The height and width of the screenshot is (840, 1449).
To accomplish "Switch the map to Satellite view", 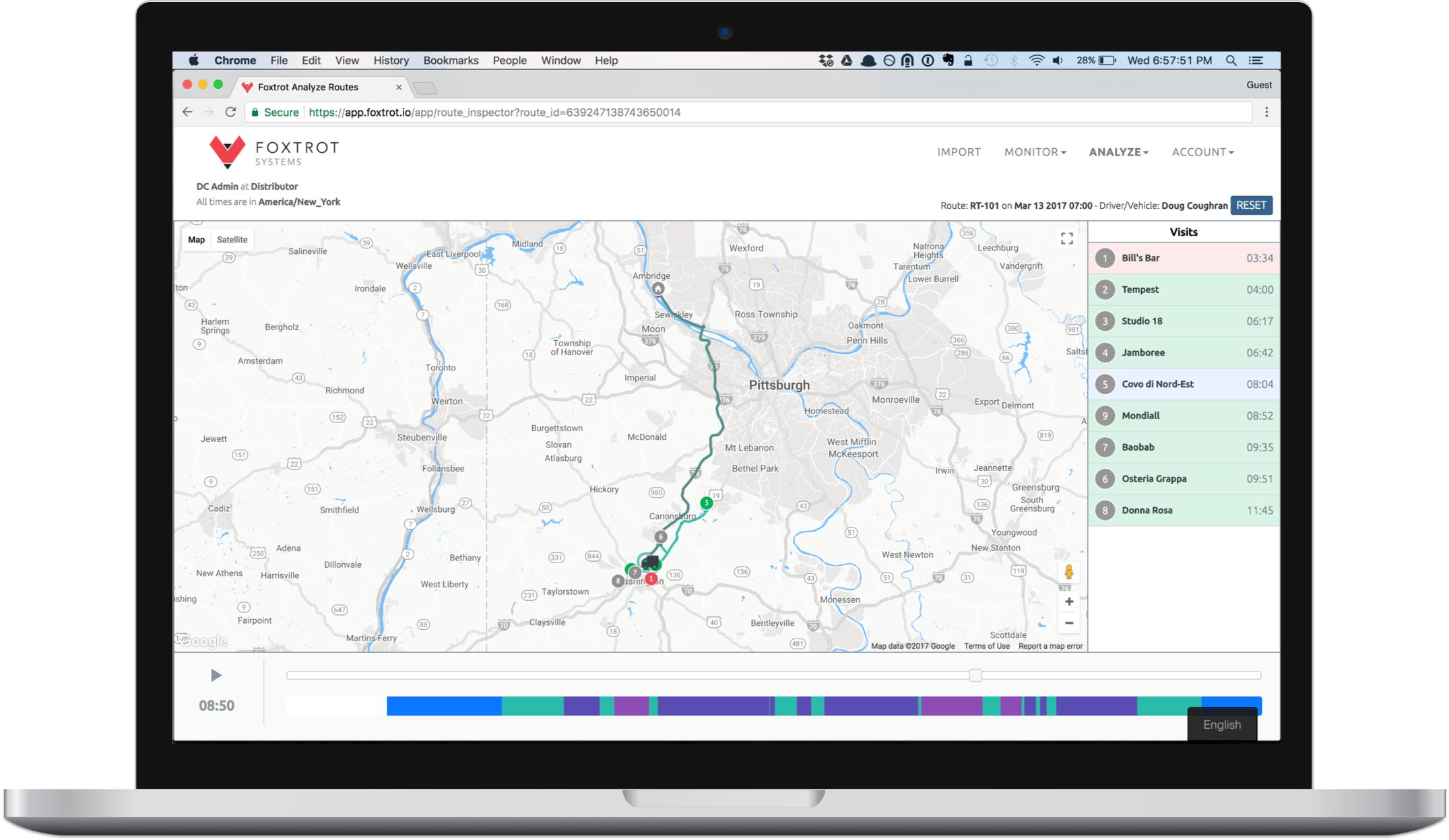I will [232, 239].
